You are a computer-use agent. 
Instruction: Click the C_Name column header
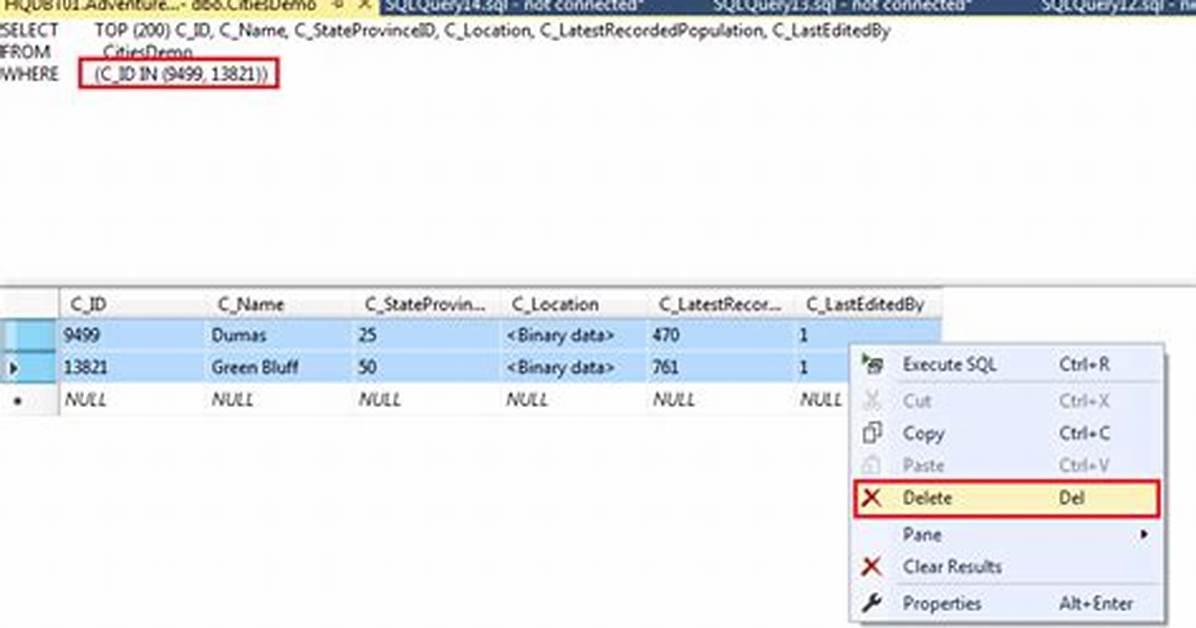(x=280, y=304)
